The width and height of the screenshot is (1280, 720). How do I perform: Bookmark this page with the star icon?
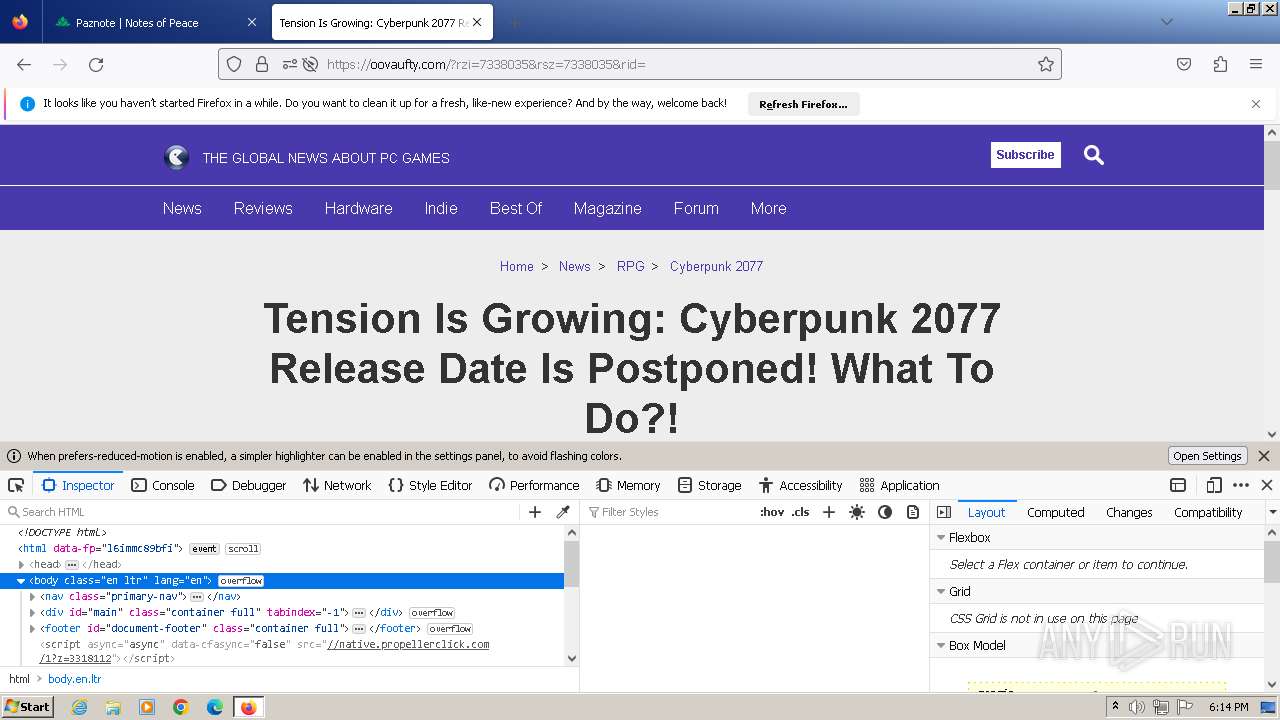[1046, 64]
